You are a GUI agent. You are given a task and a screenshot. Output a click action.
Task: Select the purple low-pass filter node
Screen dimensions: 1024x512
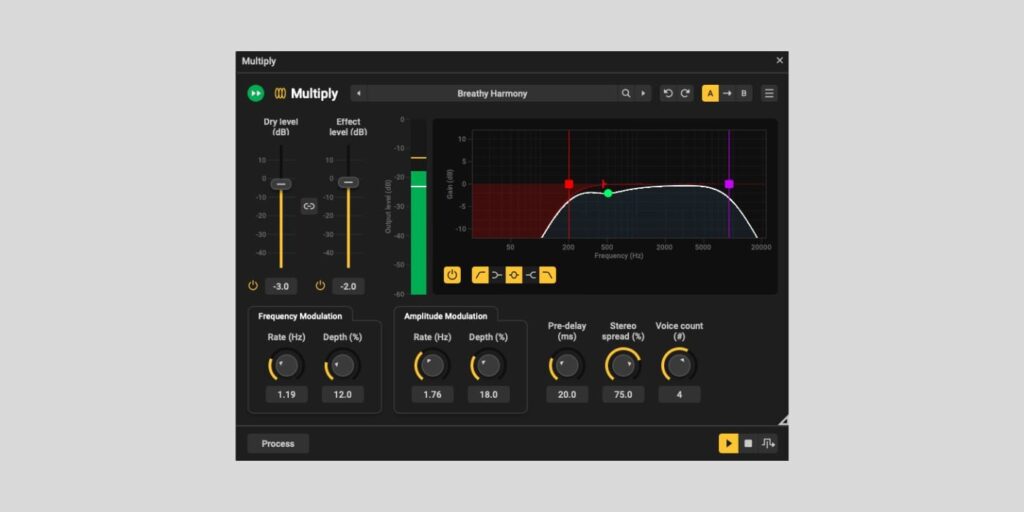tap(729, 184)
